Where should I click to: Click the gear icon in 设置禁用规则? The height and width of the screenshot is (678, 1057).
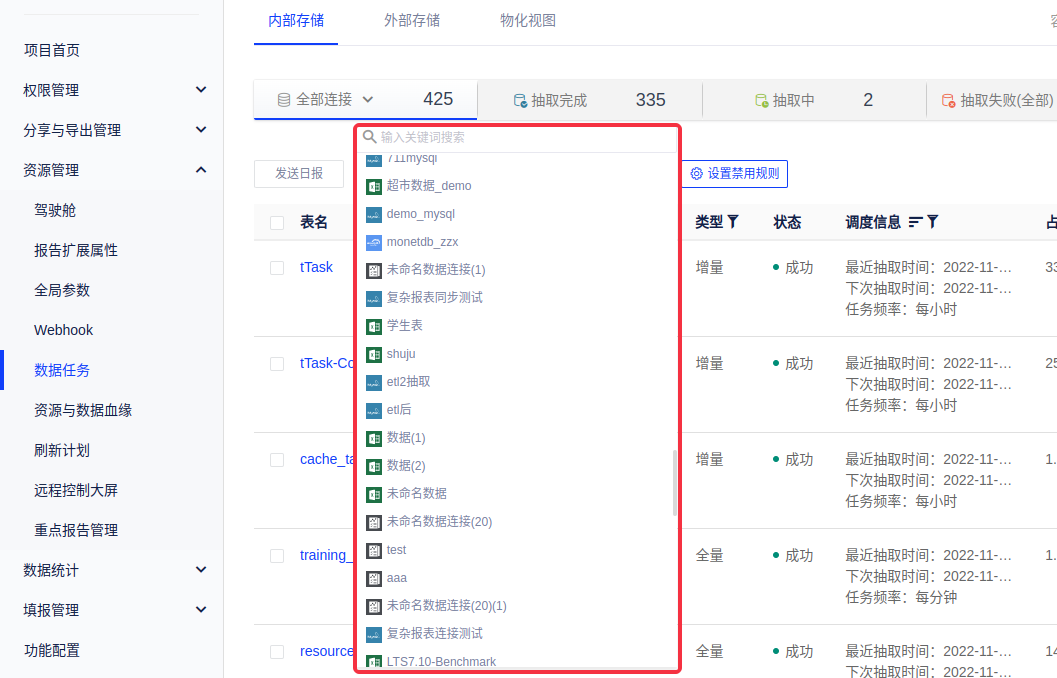[x=696, y=174]
